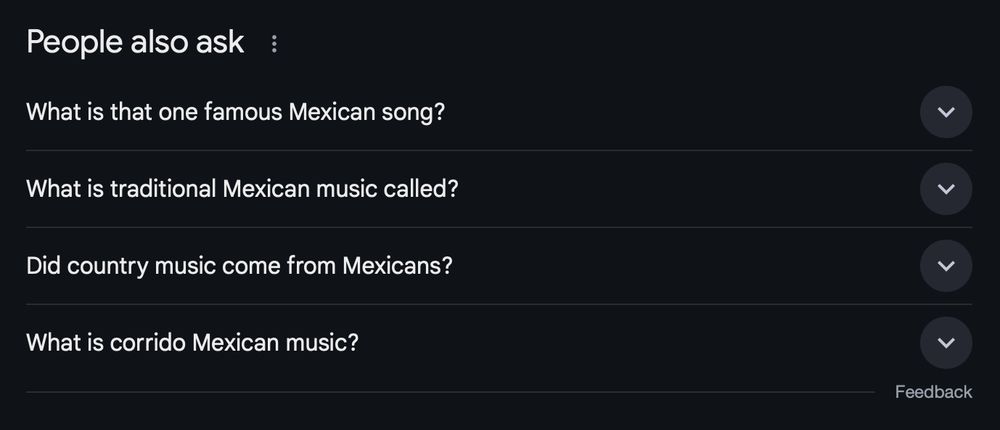
Task: Show the answer on country music's Mexican origins
Action: 239,266
